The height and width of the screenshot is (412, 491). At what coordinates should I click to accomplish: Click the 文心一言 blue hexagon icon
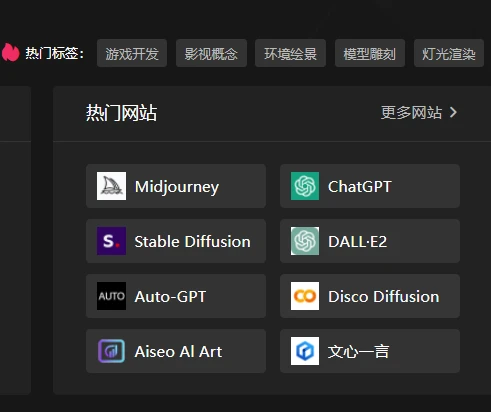pos(305,351)
